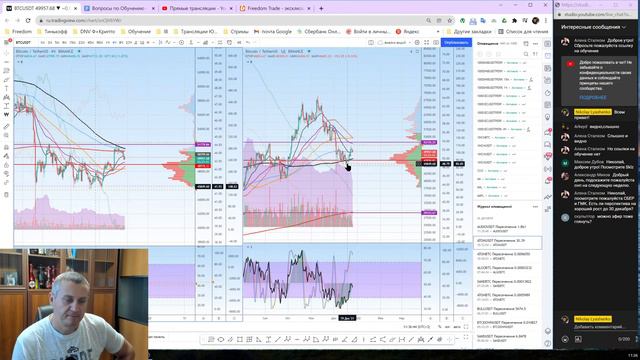Open the browser extensions puzzle icon

click(x=514, y=20)
